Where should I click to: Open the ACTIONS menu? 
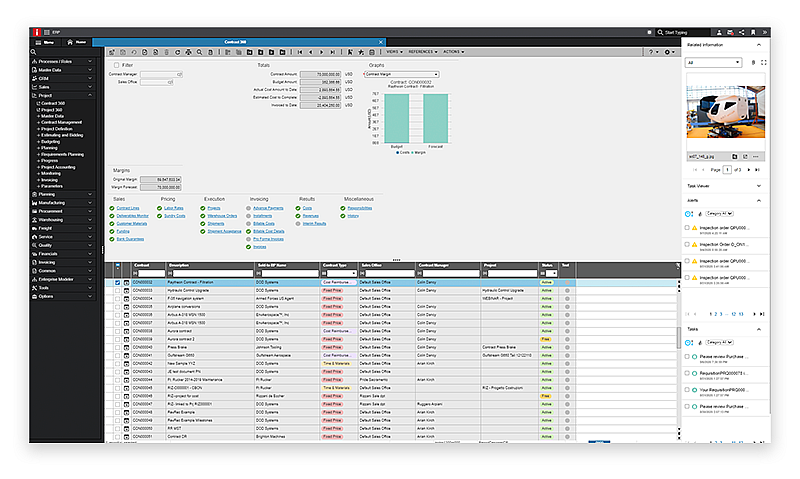452,51
